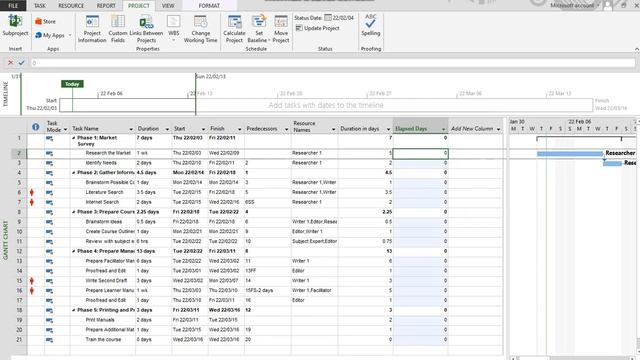Click overallocation indicator on Internet Search row

(x=32, y=202)
